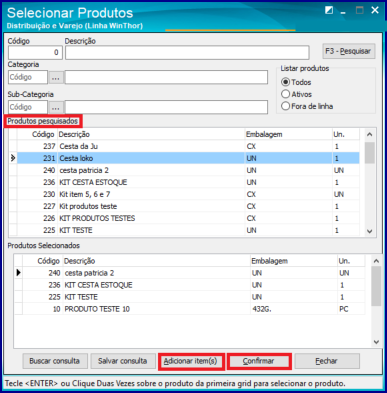
Task: Focus the Sub-Categoria description field
Action: click(166, 107)
